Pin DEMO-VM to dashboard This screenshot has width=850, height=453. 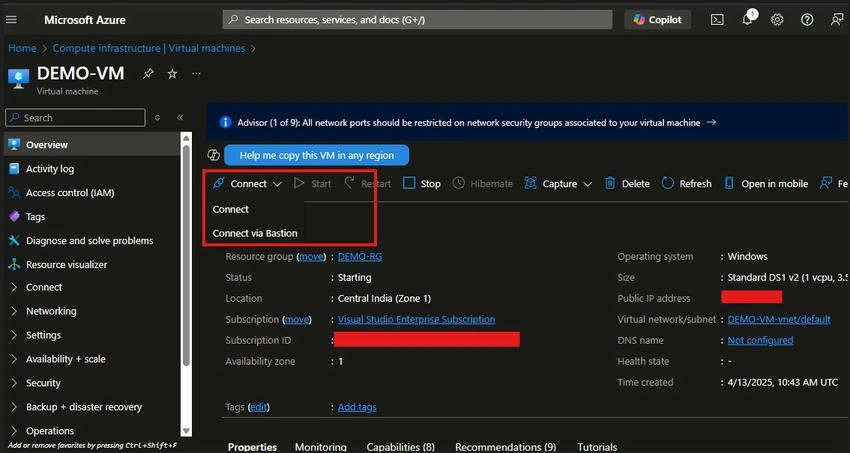point(148,74)
